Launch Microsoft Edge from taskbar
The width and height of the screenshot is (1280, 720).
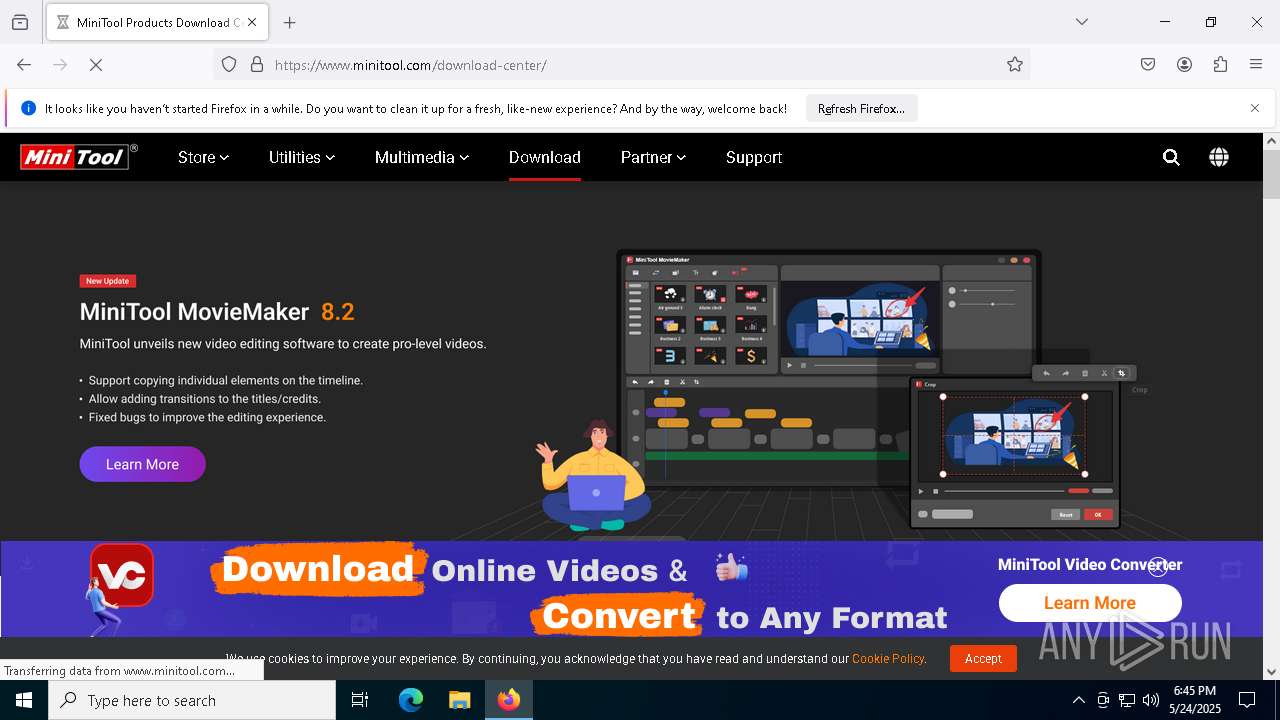tap(411, 700)
